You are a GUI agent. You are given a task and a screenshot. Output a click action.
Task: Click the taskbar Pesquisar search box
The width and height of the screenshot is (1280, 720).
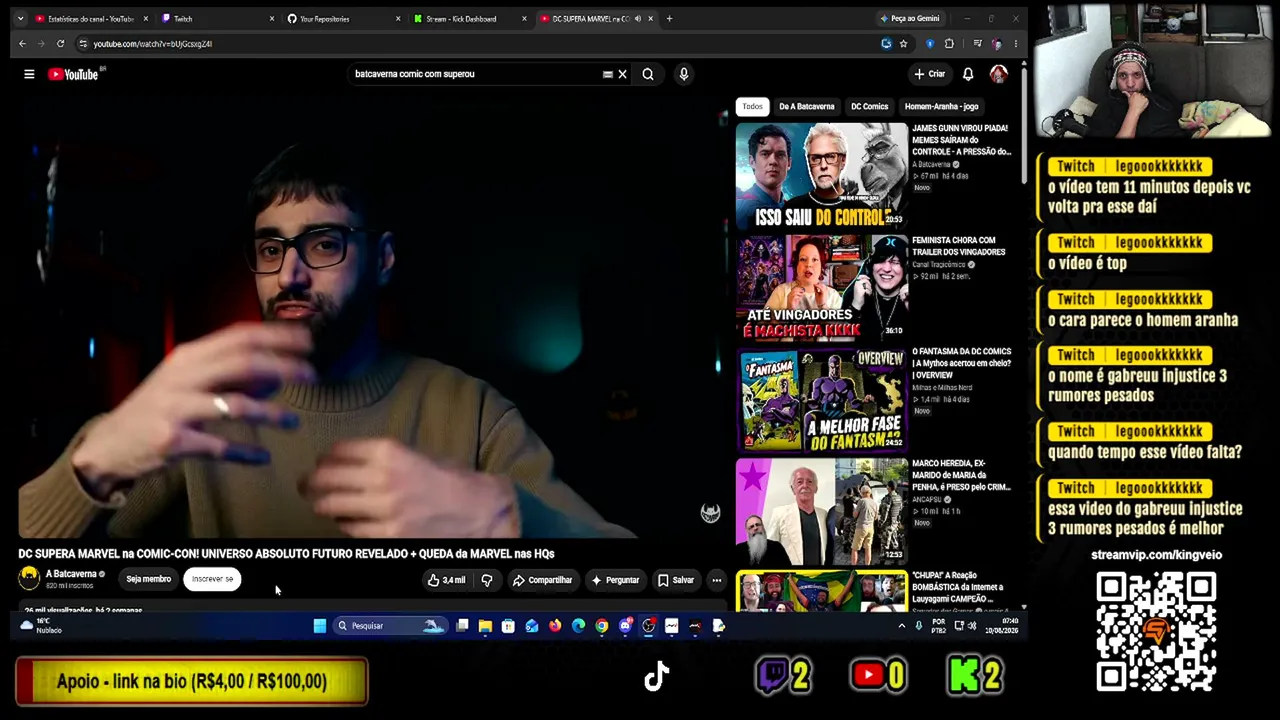(x=390, y=626)
